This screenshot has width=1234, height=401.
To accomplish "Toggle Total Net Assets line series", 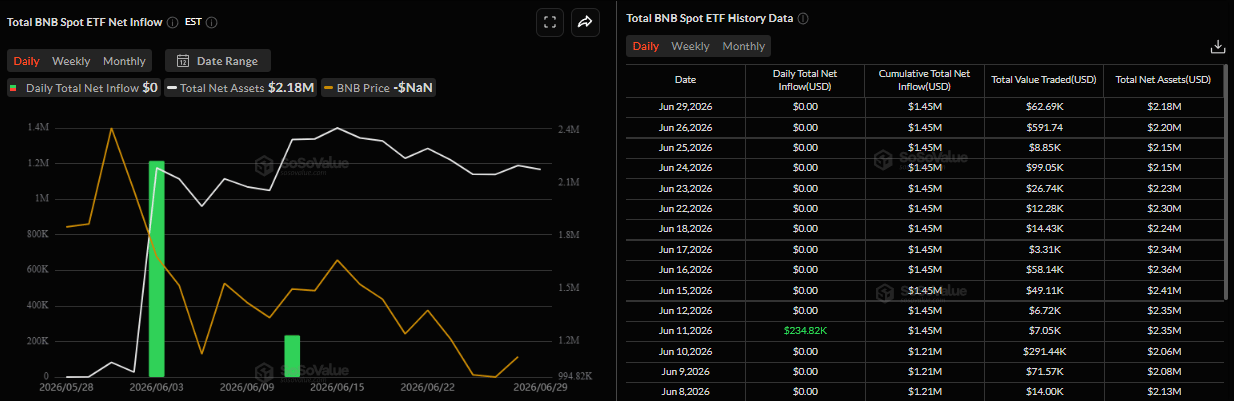I will pyautogui.click(x=241, y=88).
